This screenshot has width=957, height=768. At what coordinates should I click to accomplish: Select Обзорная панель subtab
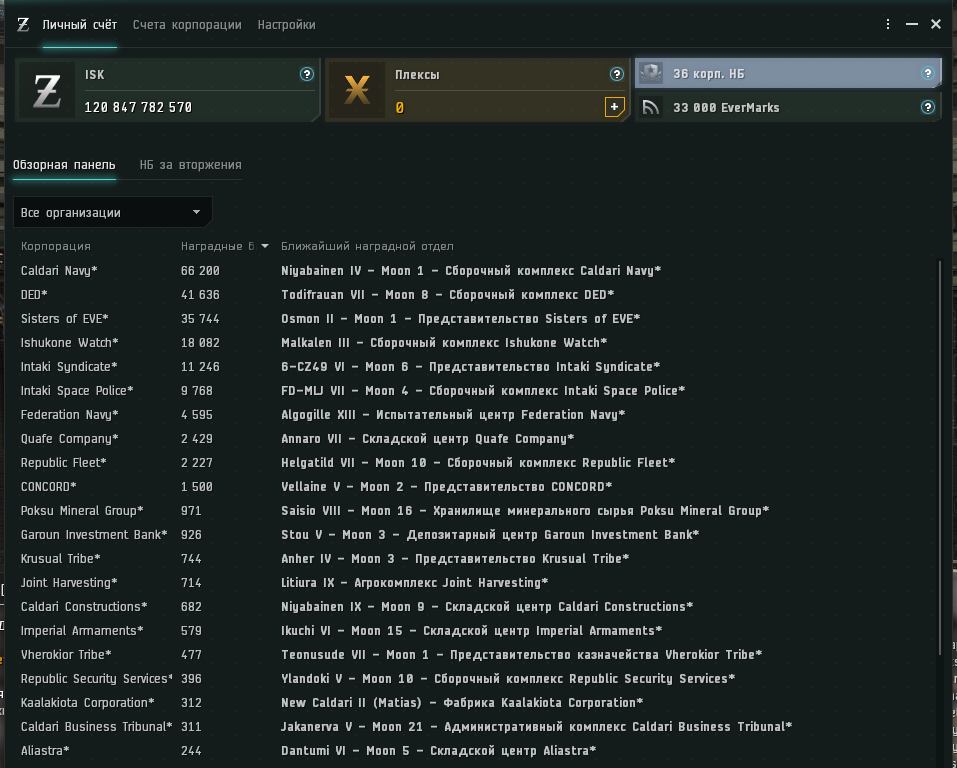[64, 165]
